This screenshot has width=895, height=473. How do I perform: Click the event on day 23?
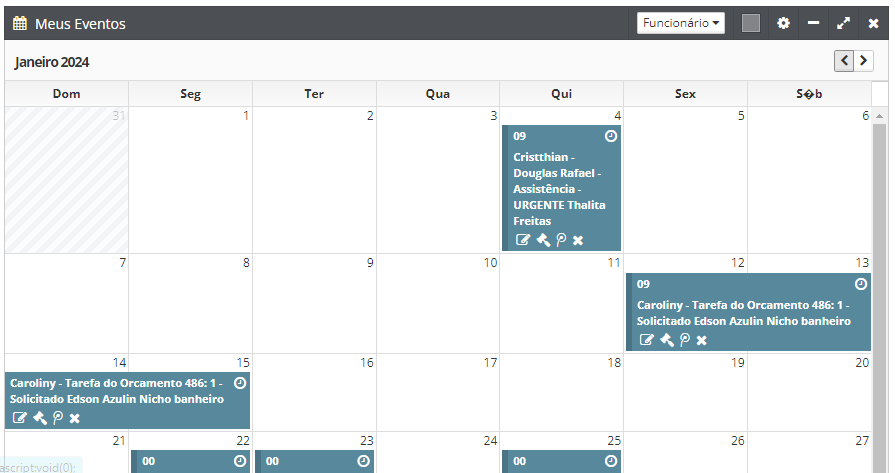pyautogui.click(x=314, y=461)
